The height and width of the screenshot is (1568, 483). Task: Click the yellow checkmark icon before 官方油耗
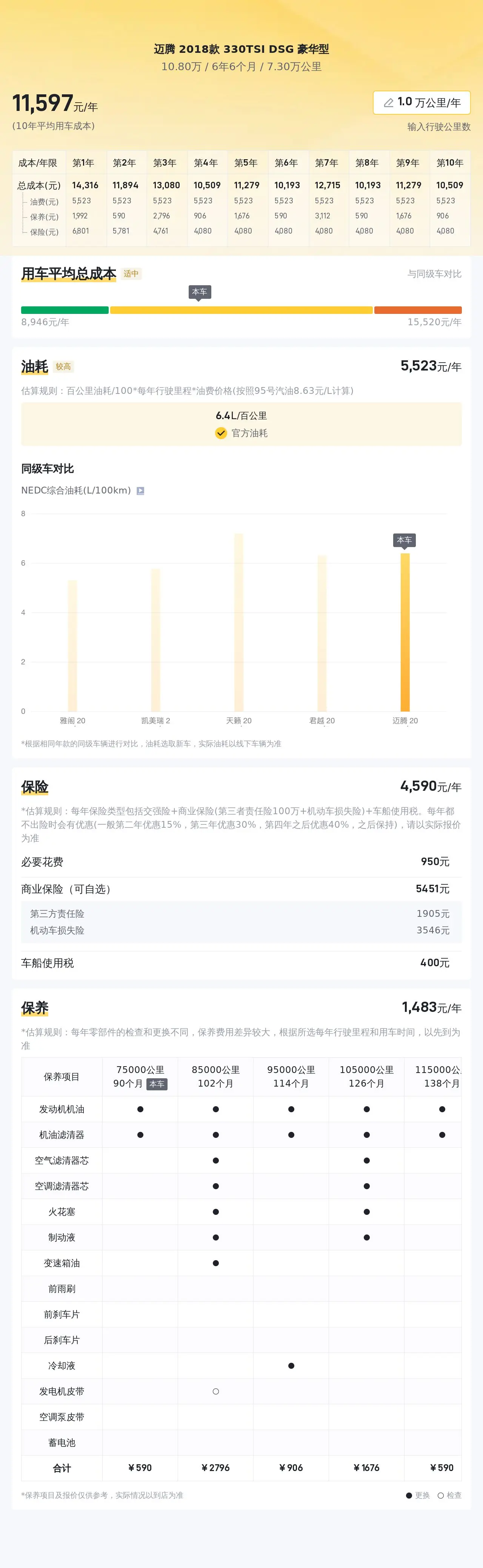221,433
